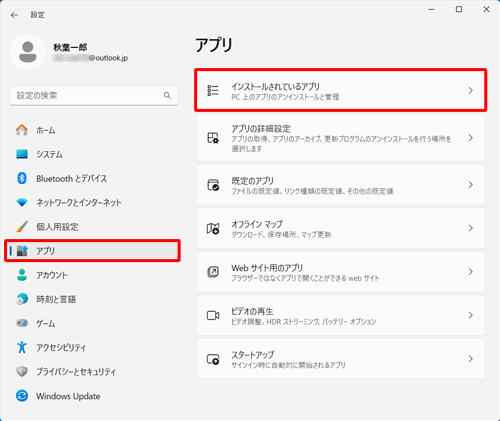500x421 pixels.
Task: Open ホーム in the sidebar
Action: click(93, 130)
